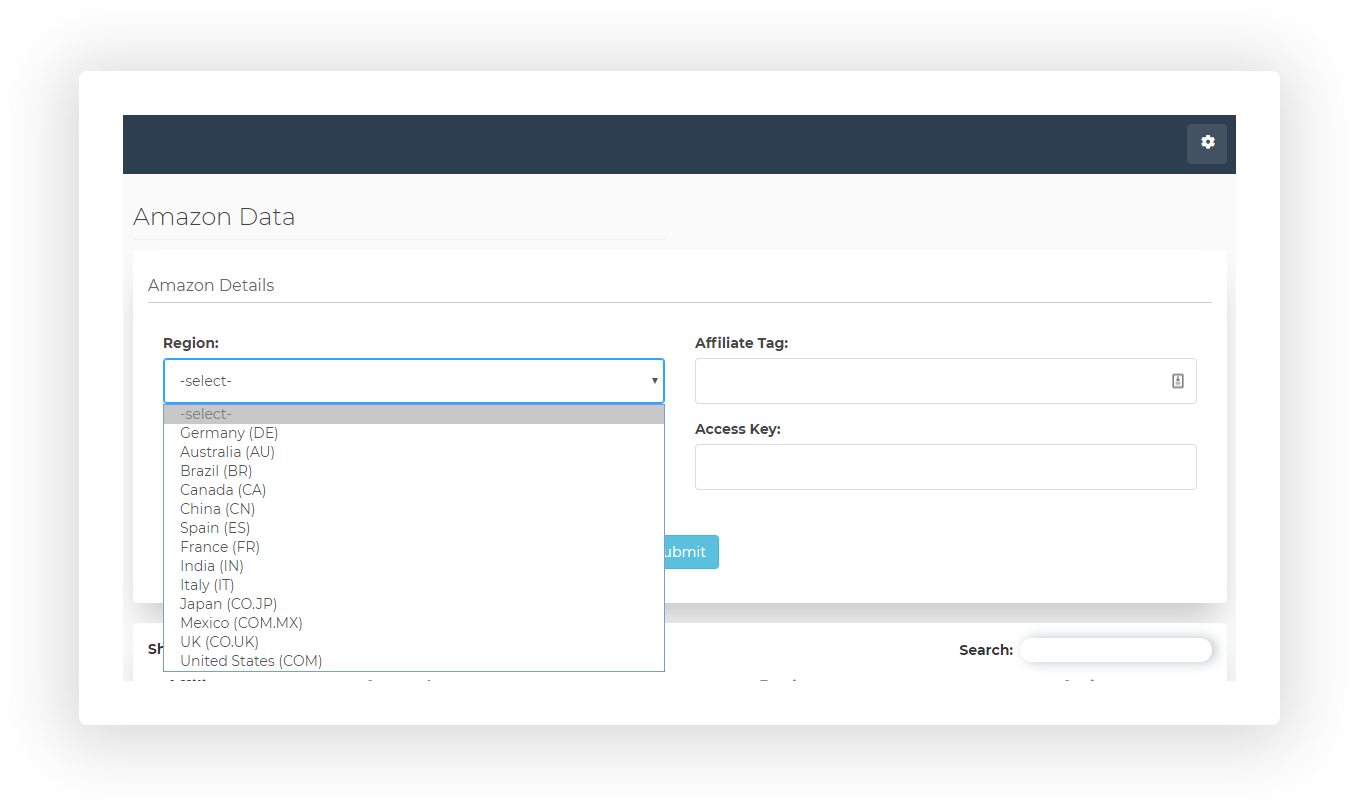Click the autofill icon in Affiliate Tag
1355x808 pixels.
(x=1177, y=381)
